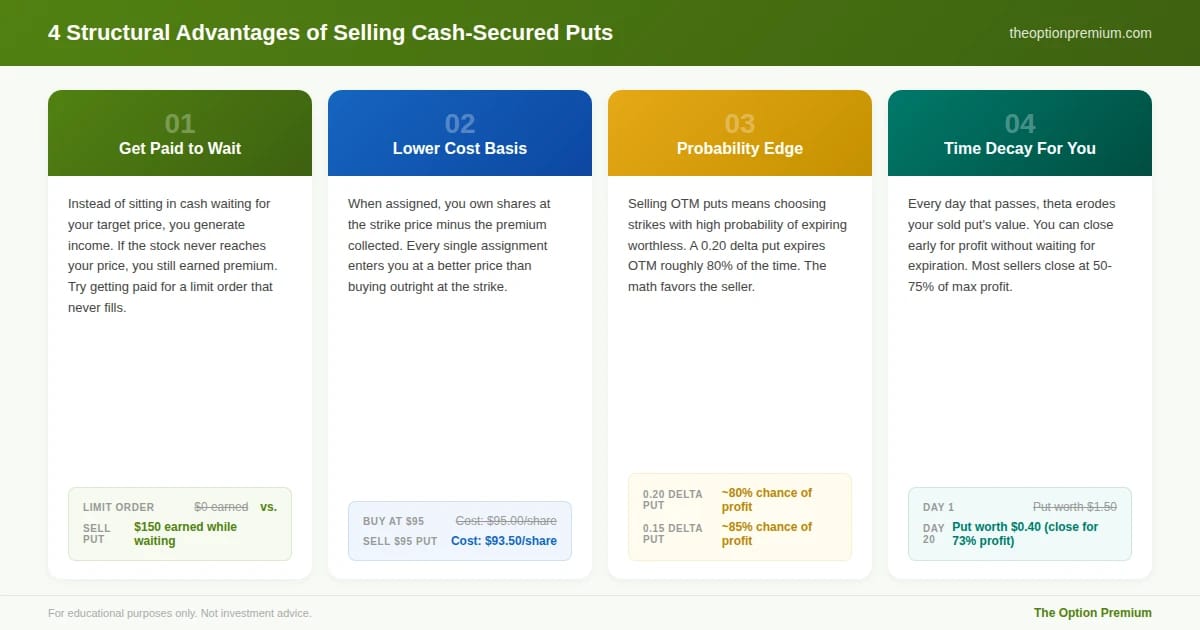This screenshot has height=630, width=1200.
Task: Click the faded 04 number badge
Action: (x=1020, y=124)
